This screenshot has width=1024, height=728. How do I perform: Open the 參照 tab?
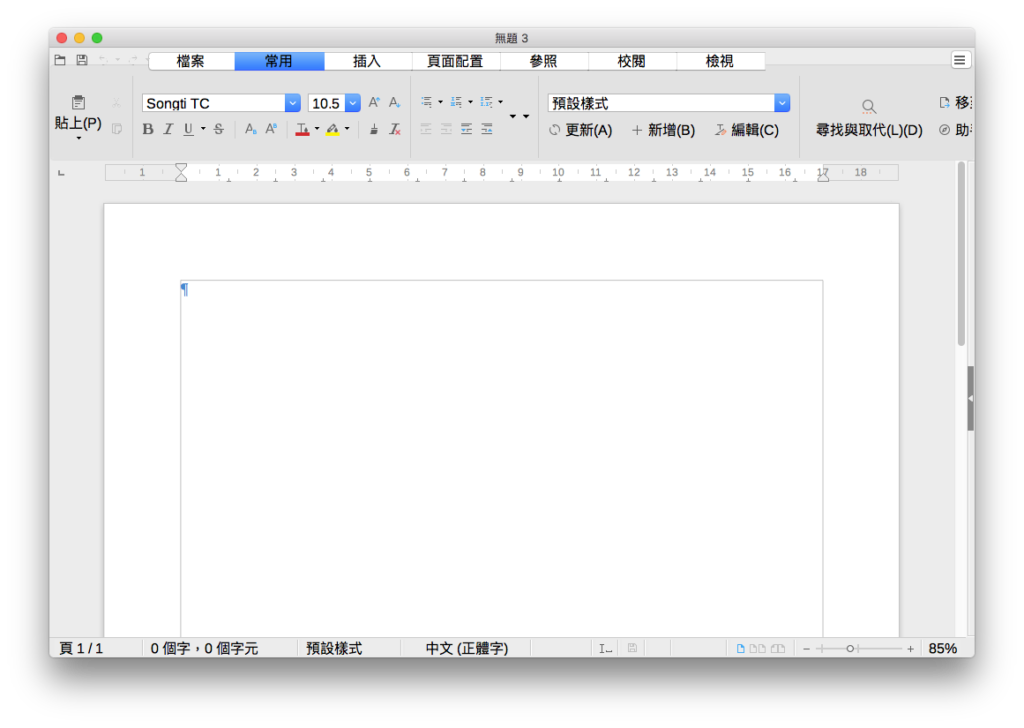pyautogui.click(x=543, y=61)
